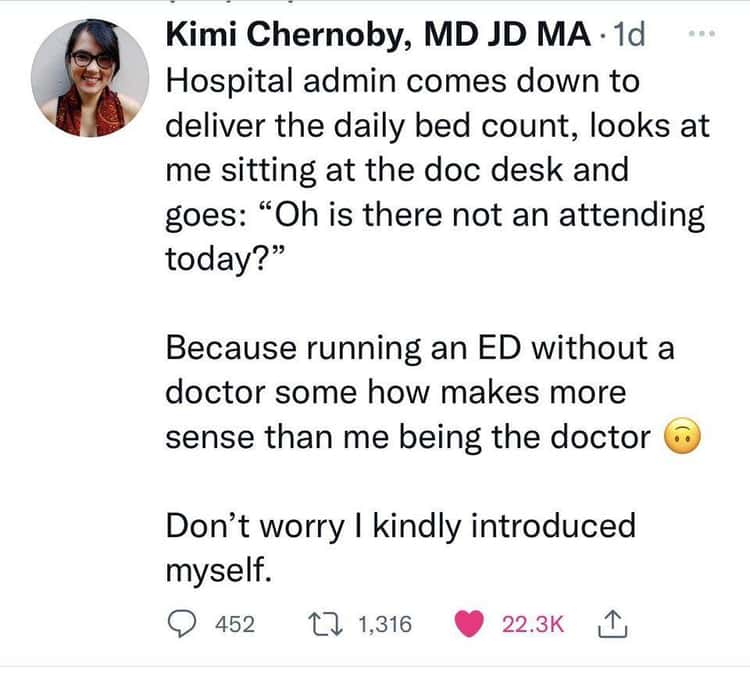Click the 1d timestamp link
Viewport: 750px width, 688px height.
click(x=629, y=34)
